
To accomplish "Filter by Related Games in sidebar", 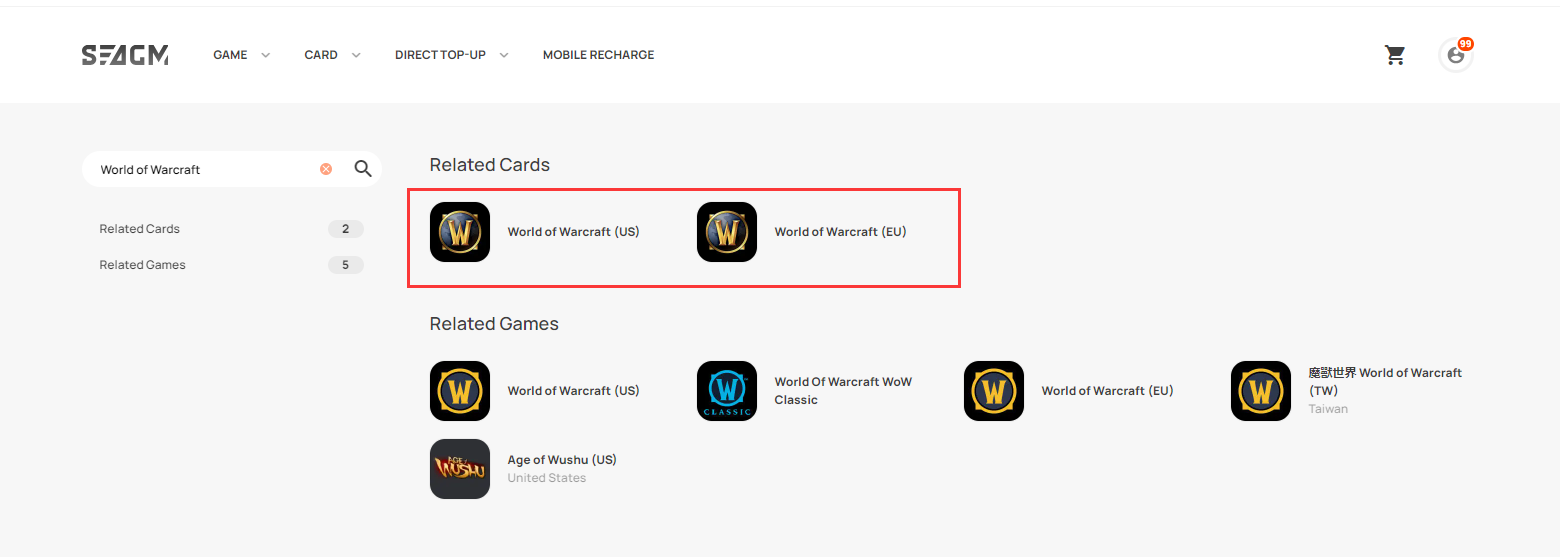I will coord(231,265).
